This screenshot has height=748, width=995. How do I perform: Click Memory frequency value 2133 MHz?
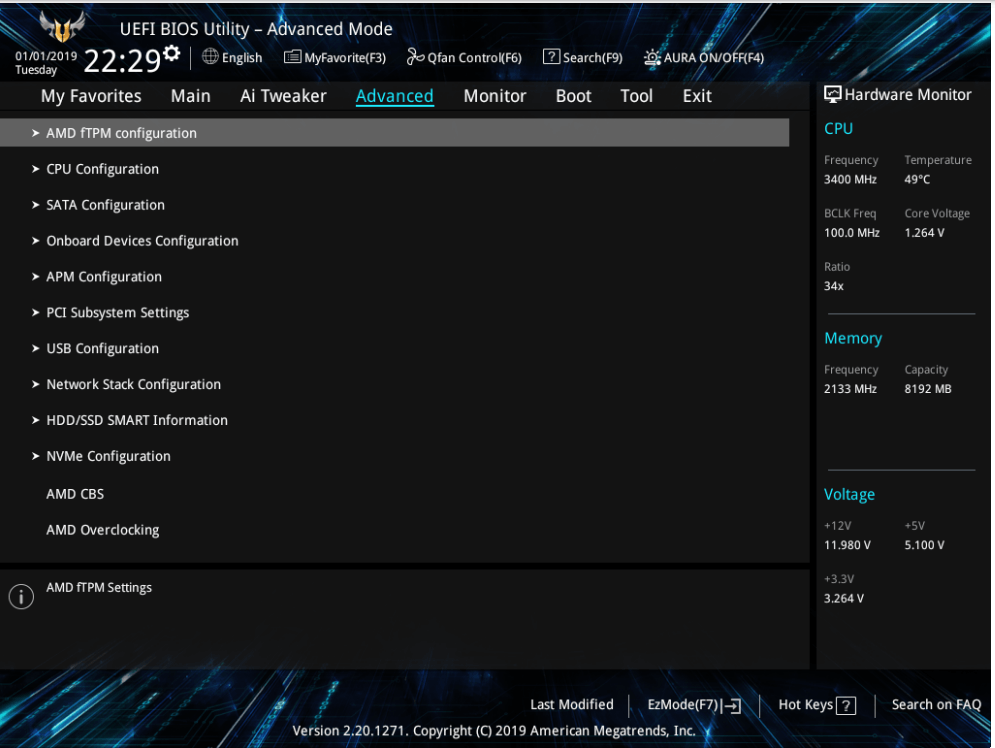(x=850, y=389)
